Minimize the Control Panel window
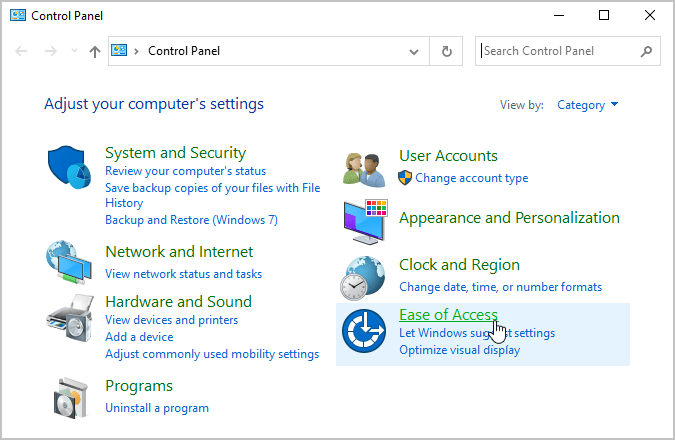The width and height of the screenshot is (675, 440). [559, 15]
